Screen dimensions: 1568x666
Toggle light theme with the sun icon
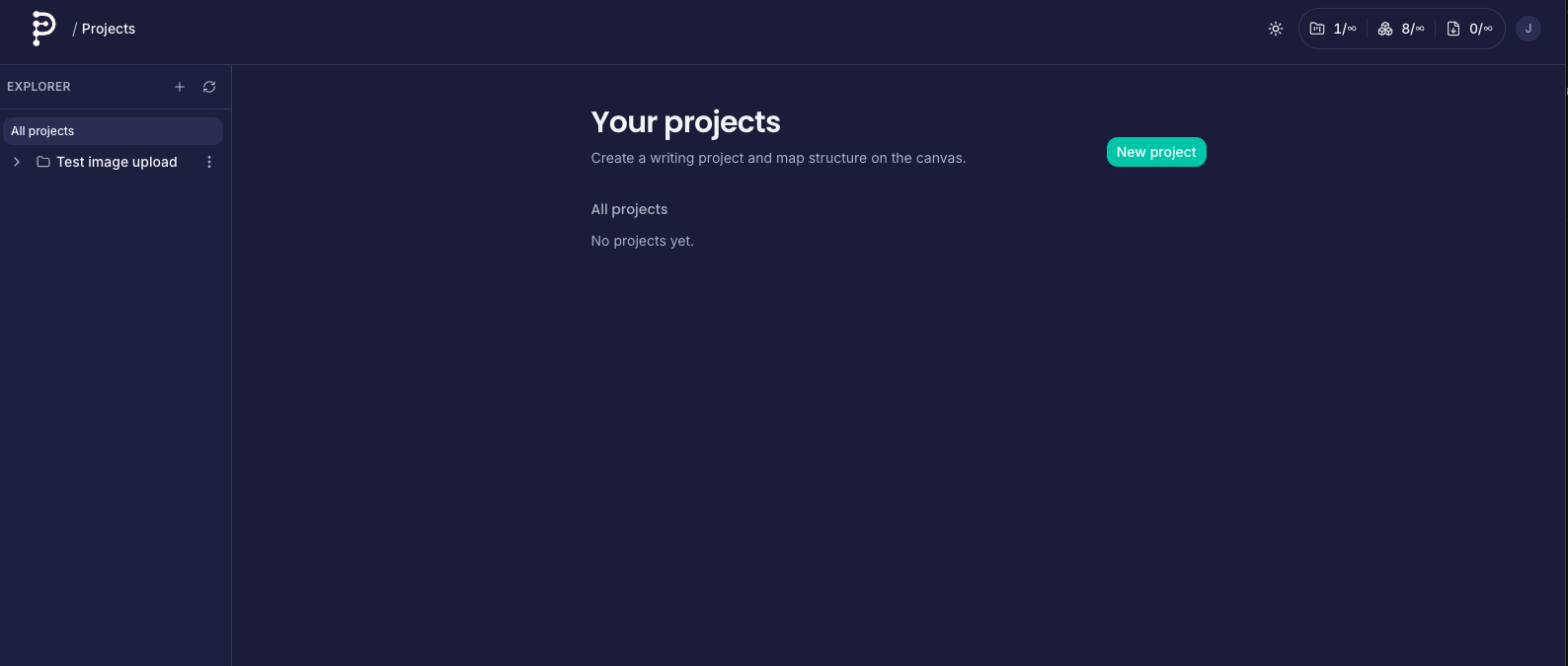tap(1276, 29)
